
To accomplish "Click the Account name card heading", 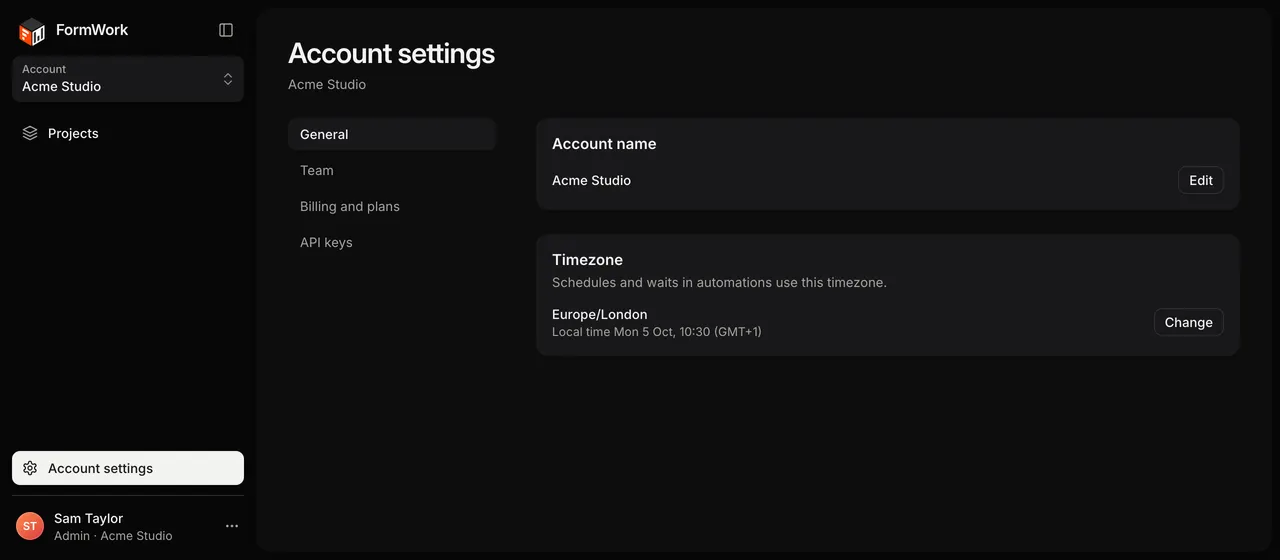I will pos(604,144).
